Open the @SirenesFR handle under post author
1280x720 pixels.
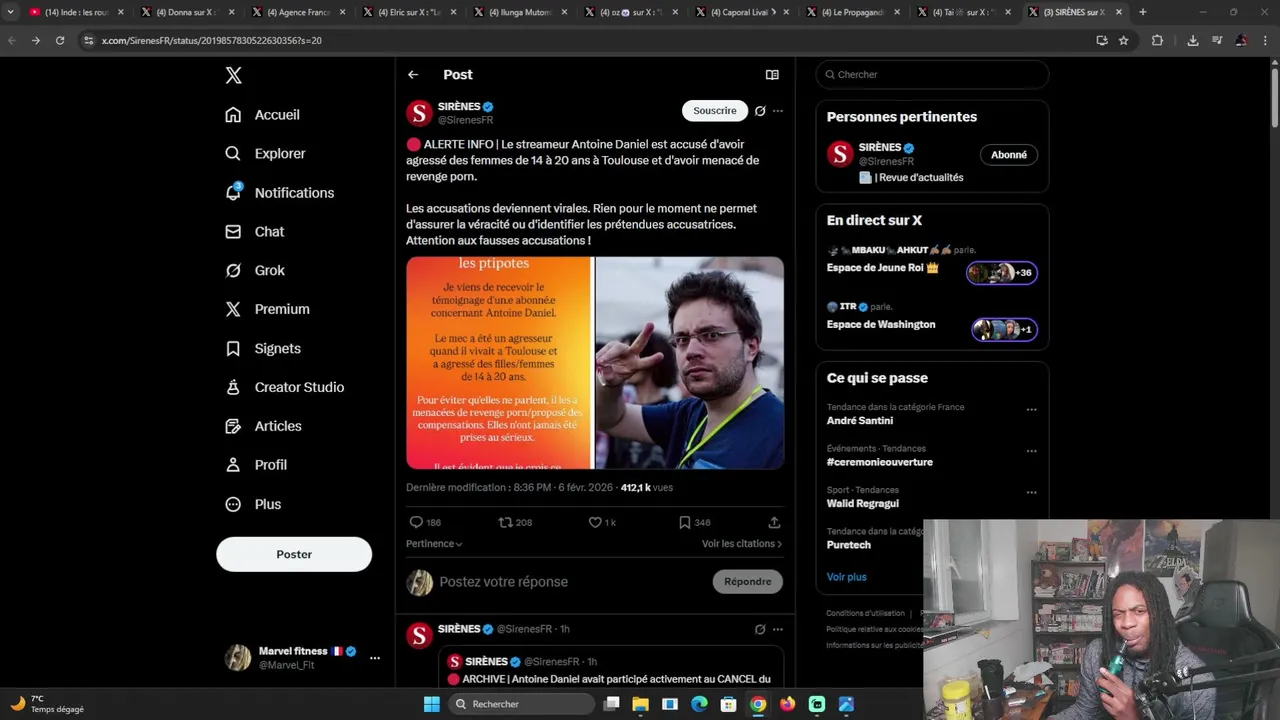[x=466, y=120]
